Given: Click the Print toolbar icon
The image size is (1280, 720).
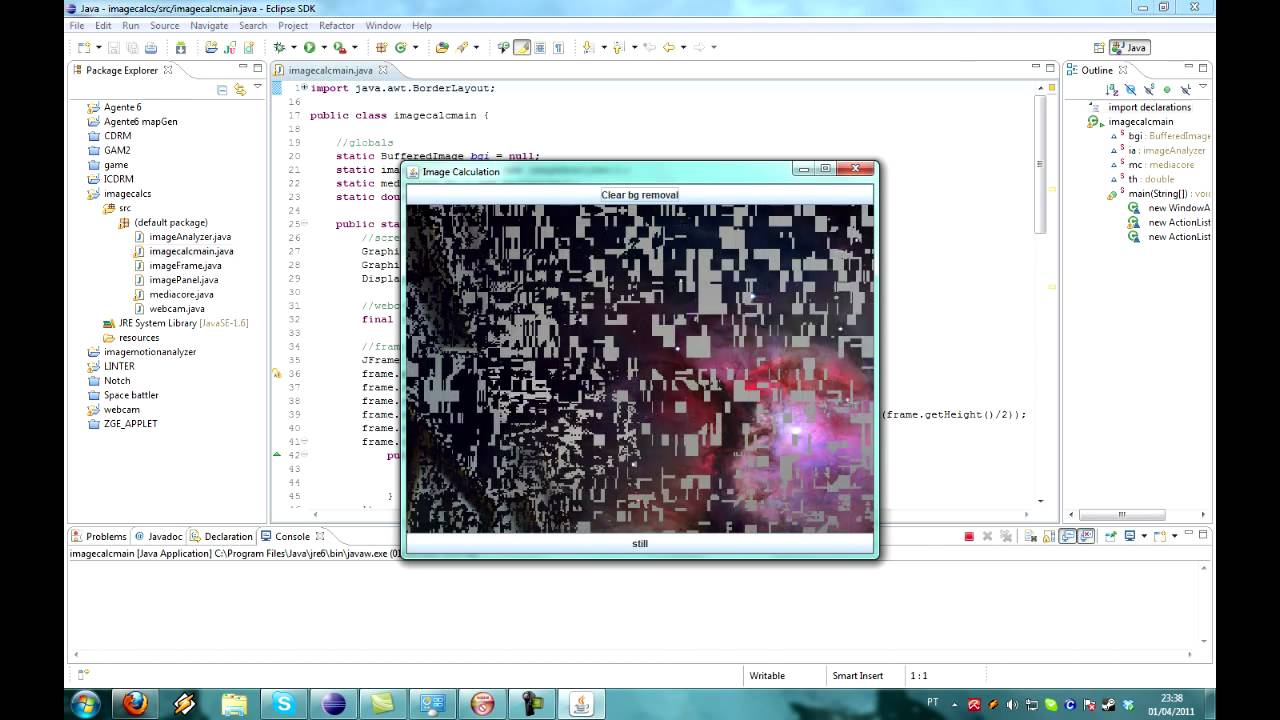Looking at the screenshot, I should (x=151, y=47).
